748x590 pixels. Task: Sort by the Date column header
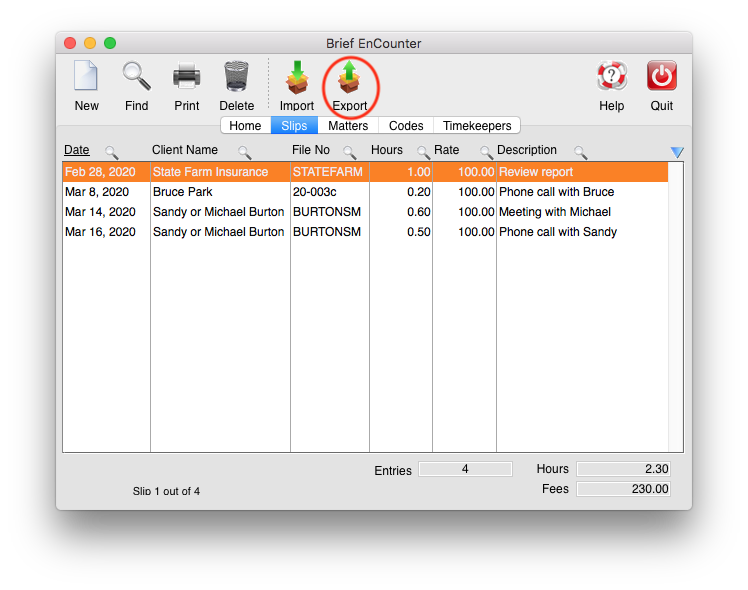77,150
